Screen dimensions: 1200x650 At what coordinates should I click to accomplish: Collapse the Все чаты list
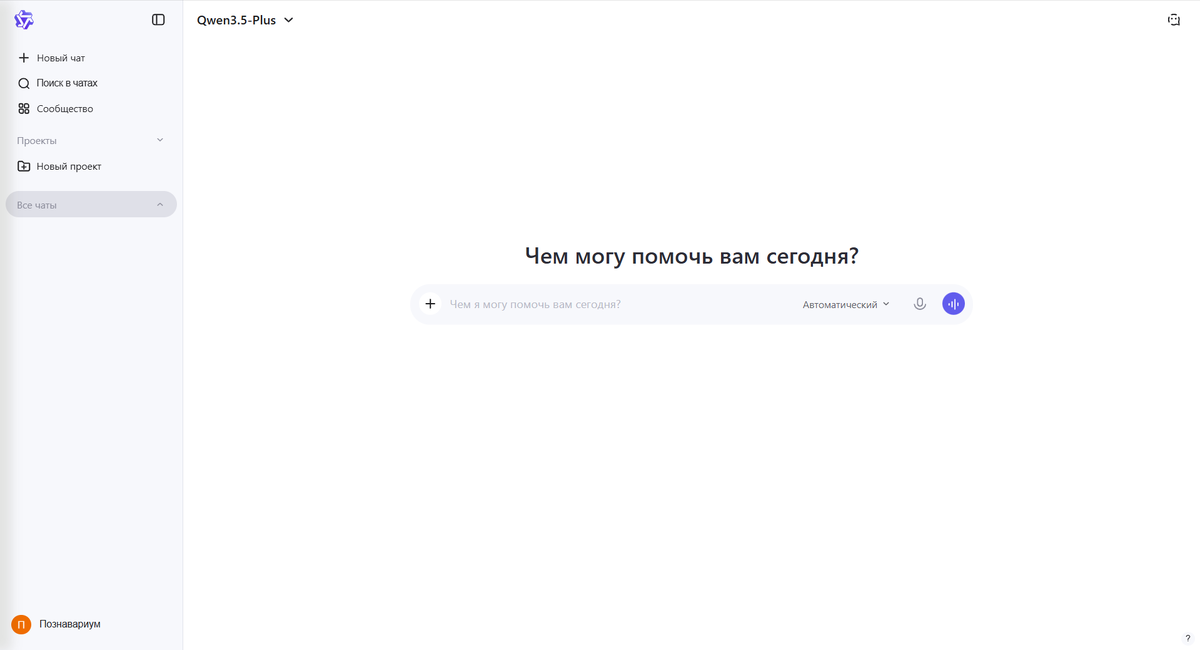click(159, 204)
